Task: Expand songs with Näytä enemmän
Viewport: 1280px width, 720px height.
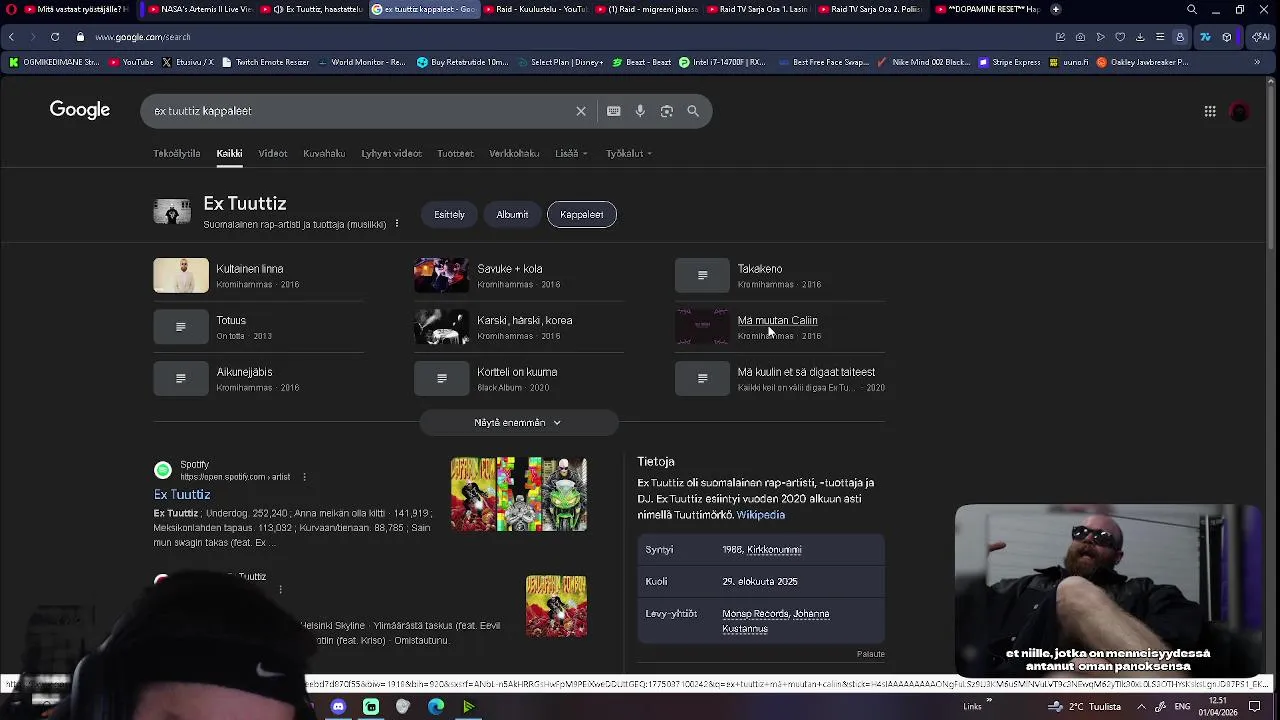Action: 518,423
